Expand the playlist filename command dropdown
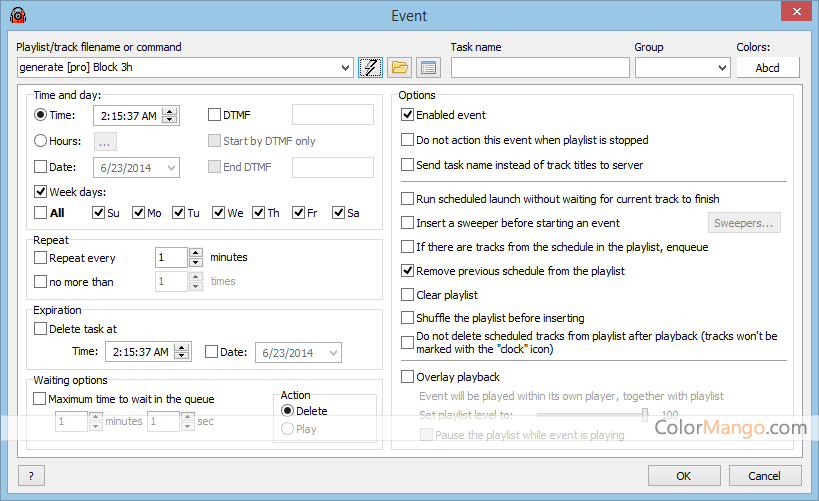 [x=346, y=68]
